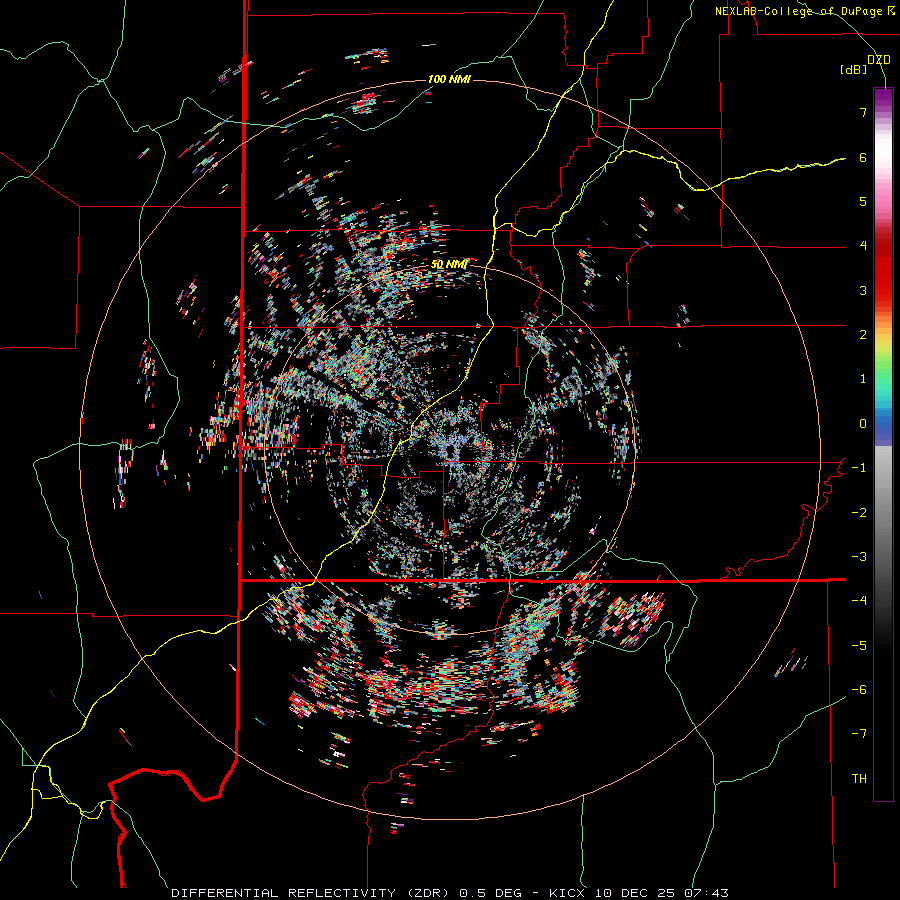Click legend value 3 on color scale
Image resolution: width=900 pixels, height=900 pixels.
[x=863, y=290]
